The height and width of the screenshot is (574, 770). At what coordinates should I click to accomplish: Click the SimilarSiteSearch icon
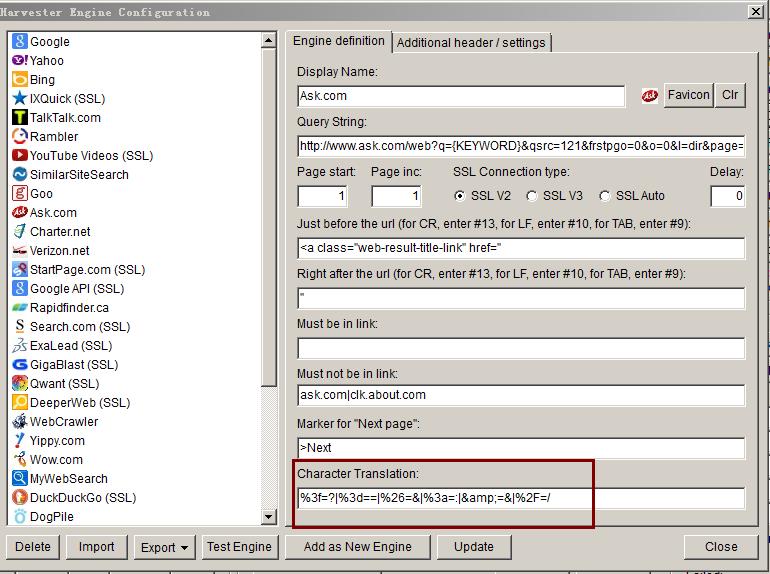(x=20, y=174)
